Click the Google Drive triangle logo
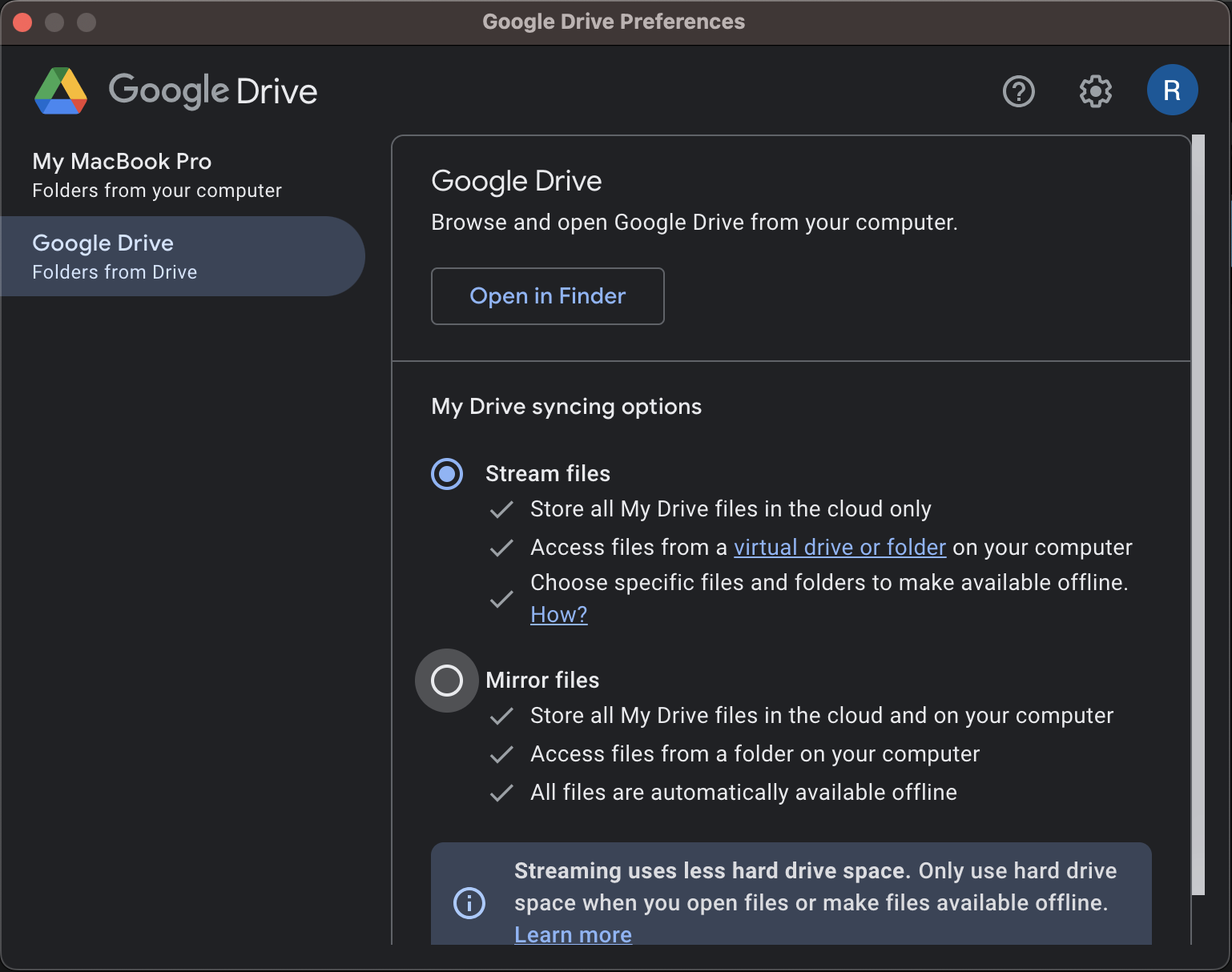 [x=61, y=91]
